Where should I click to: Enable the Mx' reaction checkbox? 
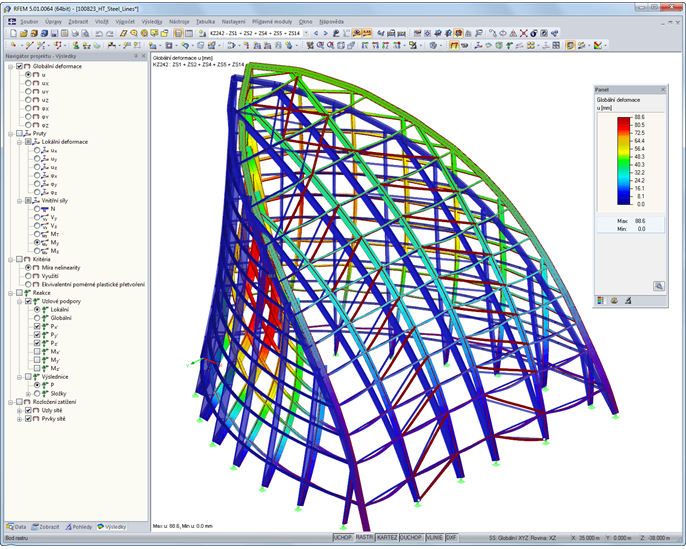[37, 352]
